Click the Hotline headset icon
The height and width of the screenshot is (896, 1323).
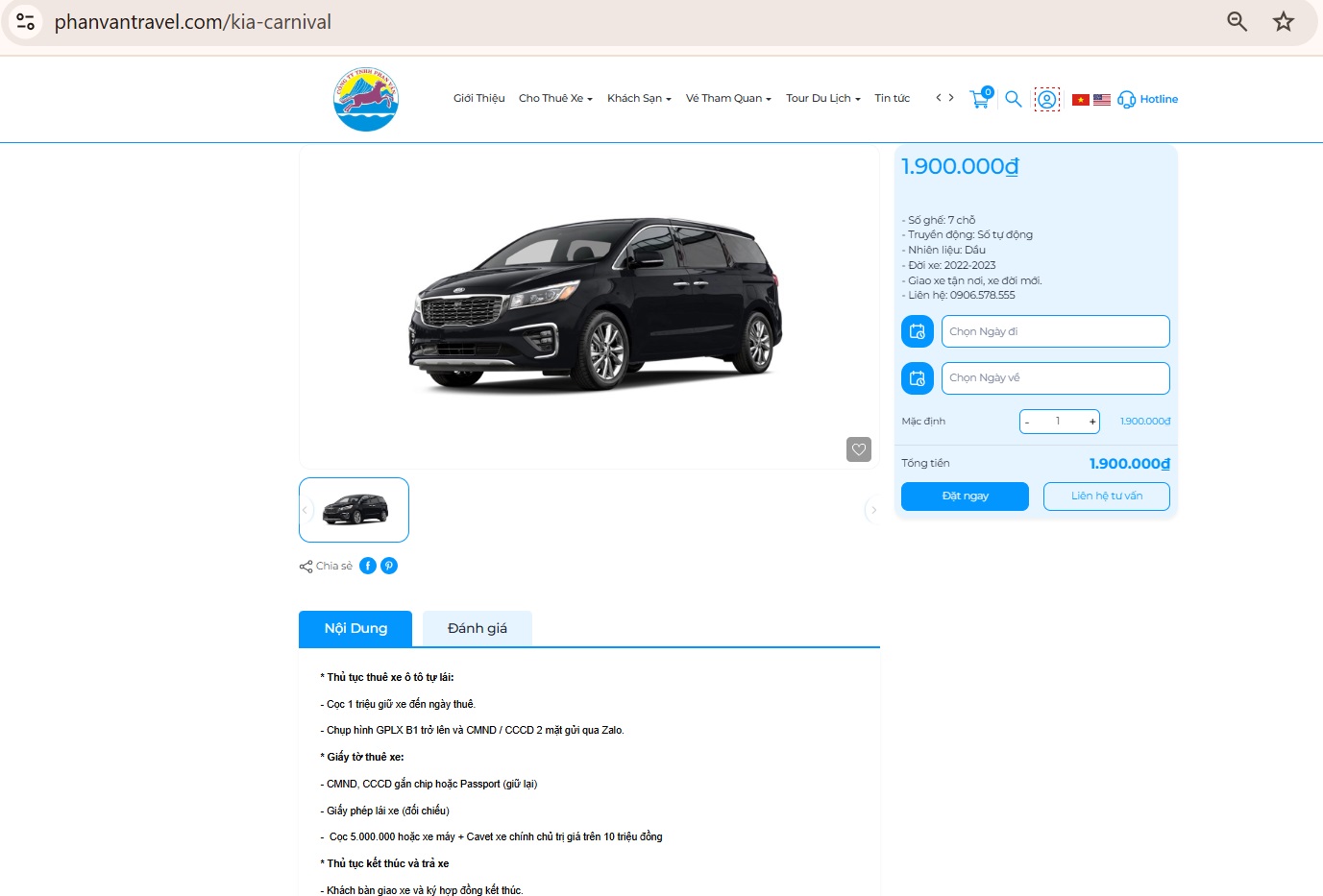point(1125,100)
